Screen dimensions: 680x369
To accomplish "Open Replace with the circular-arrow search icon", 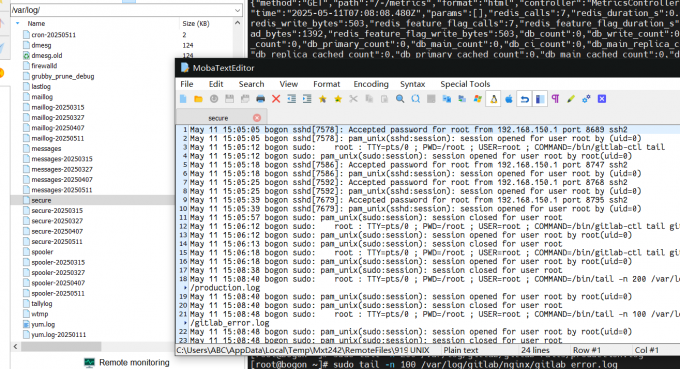I will click(415, 99).
